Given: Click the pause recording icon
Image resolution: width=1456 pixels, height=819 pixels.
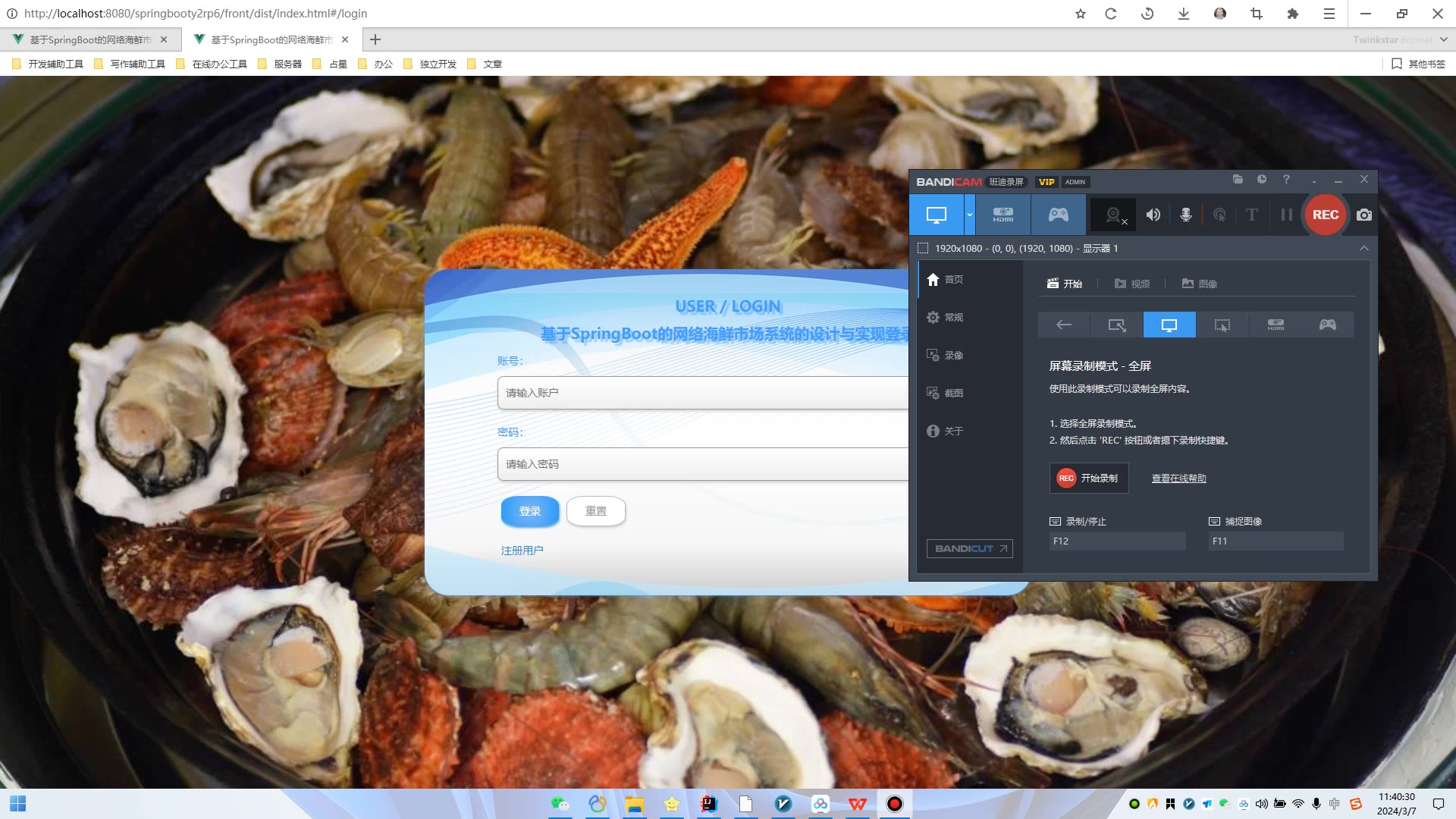Looking at the screenshot, I should click(1286, 215).
